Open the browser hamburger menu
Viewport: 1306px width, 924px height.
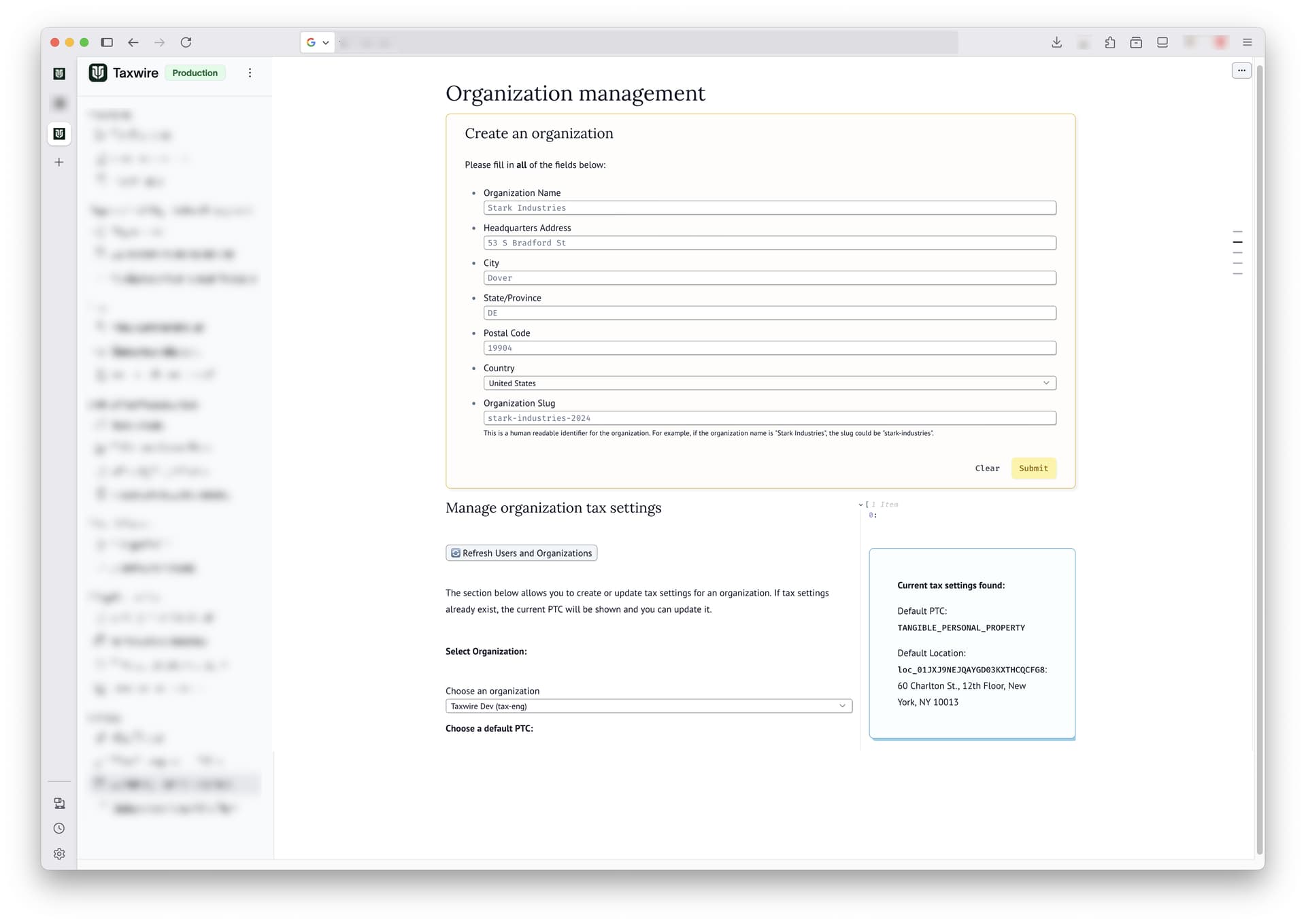[1248, 42]
